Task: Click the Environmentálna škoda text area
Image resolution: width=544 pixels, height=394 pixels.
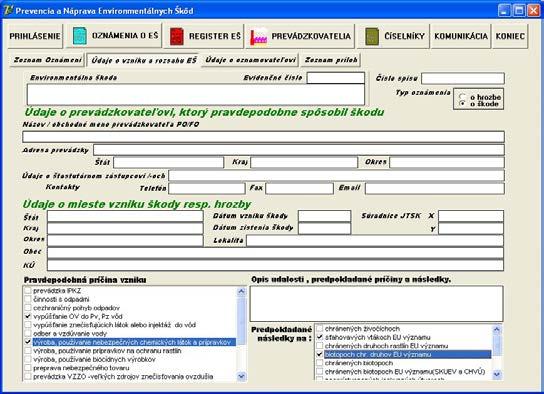Action: 196,94
